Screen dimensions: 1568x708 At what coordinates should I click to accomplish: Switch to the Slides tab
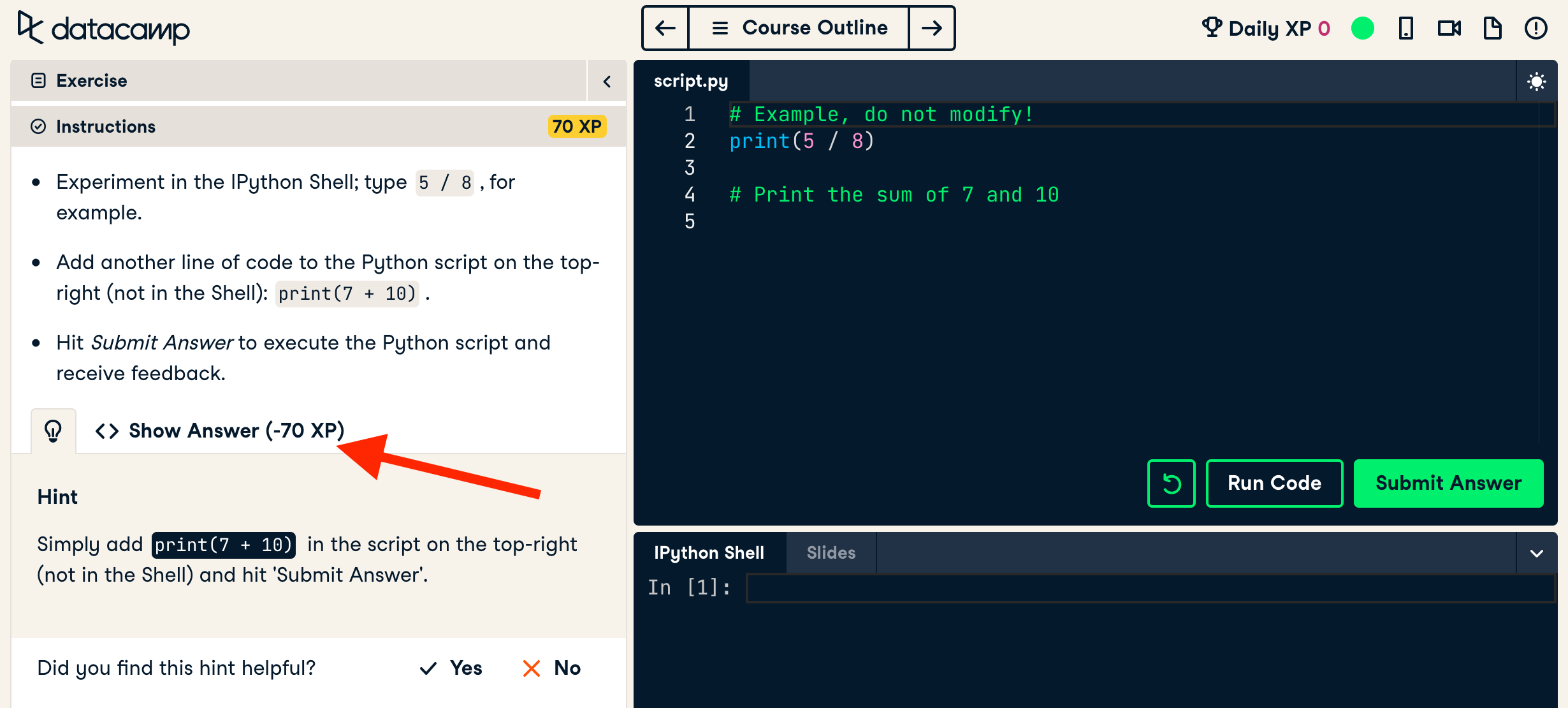[x=831, y=553]
